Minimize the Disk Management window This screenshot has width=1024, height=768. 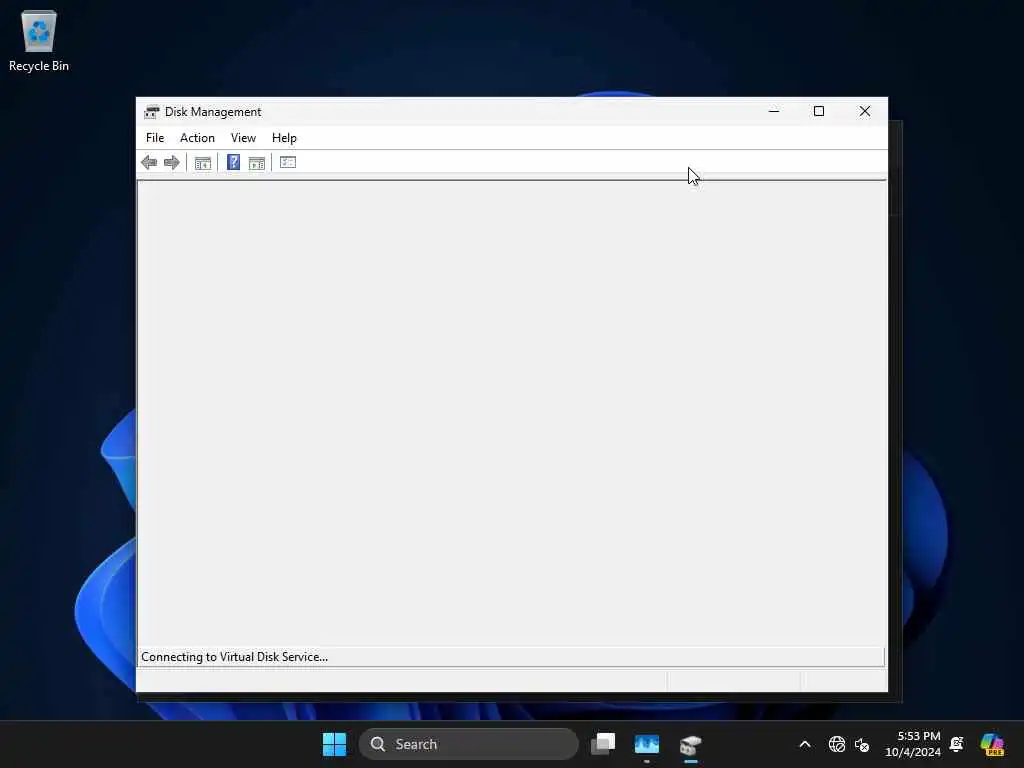[x=774, y=111]
